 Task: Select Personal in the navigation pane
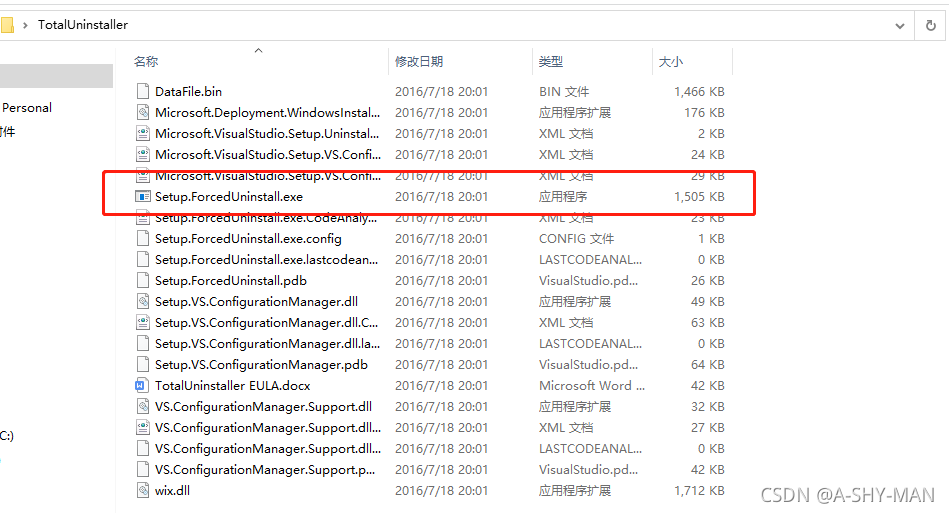pyautogui.click(x=27, y=108)
